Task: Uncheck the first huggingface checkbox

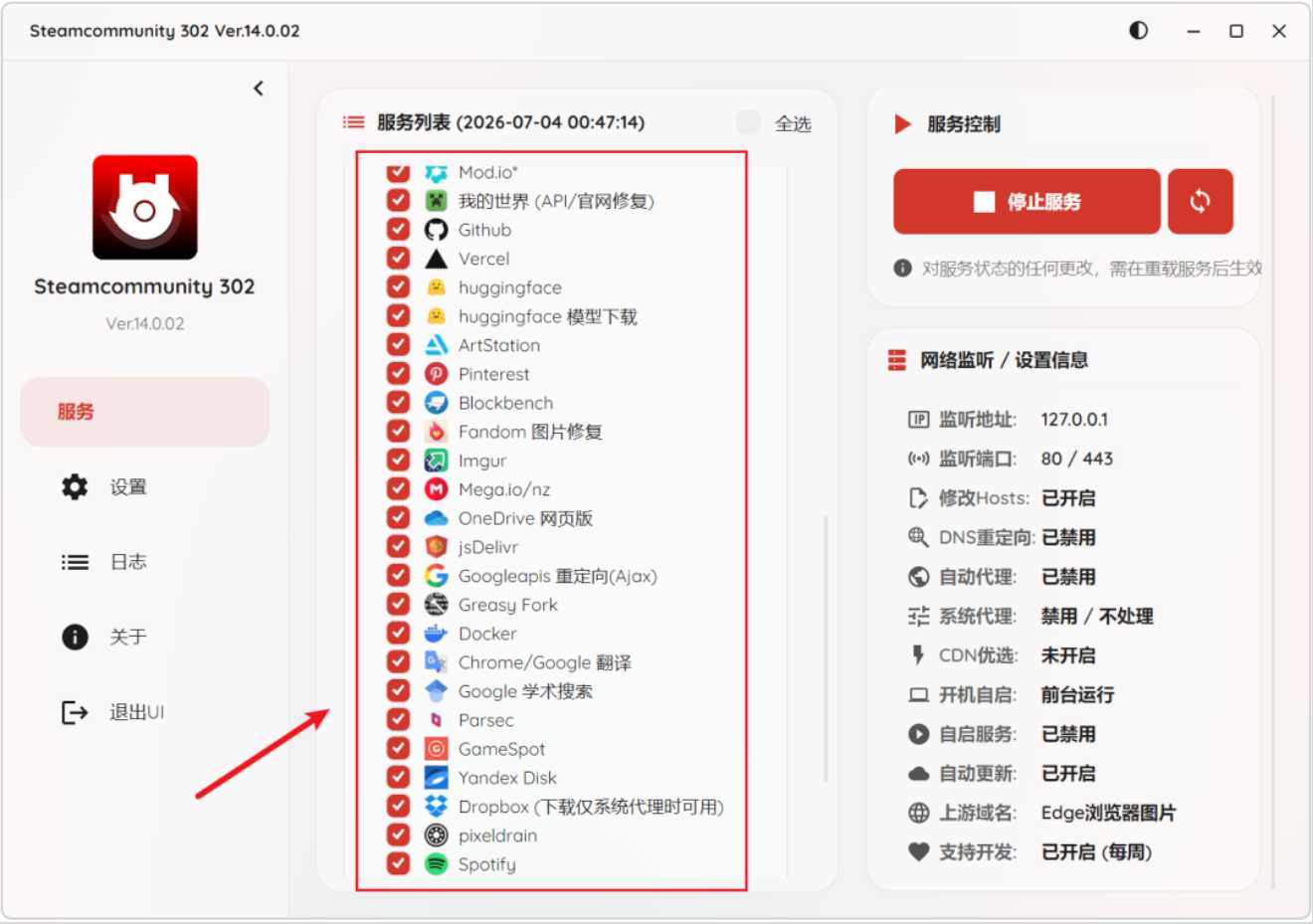Action: click(x=398, y=287)
